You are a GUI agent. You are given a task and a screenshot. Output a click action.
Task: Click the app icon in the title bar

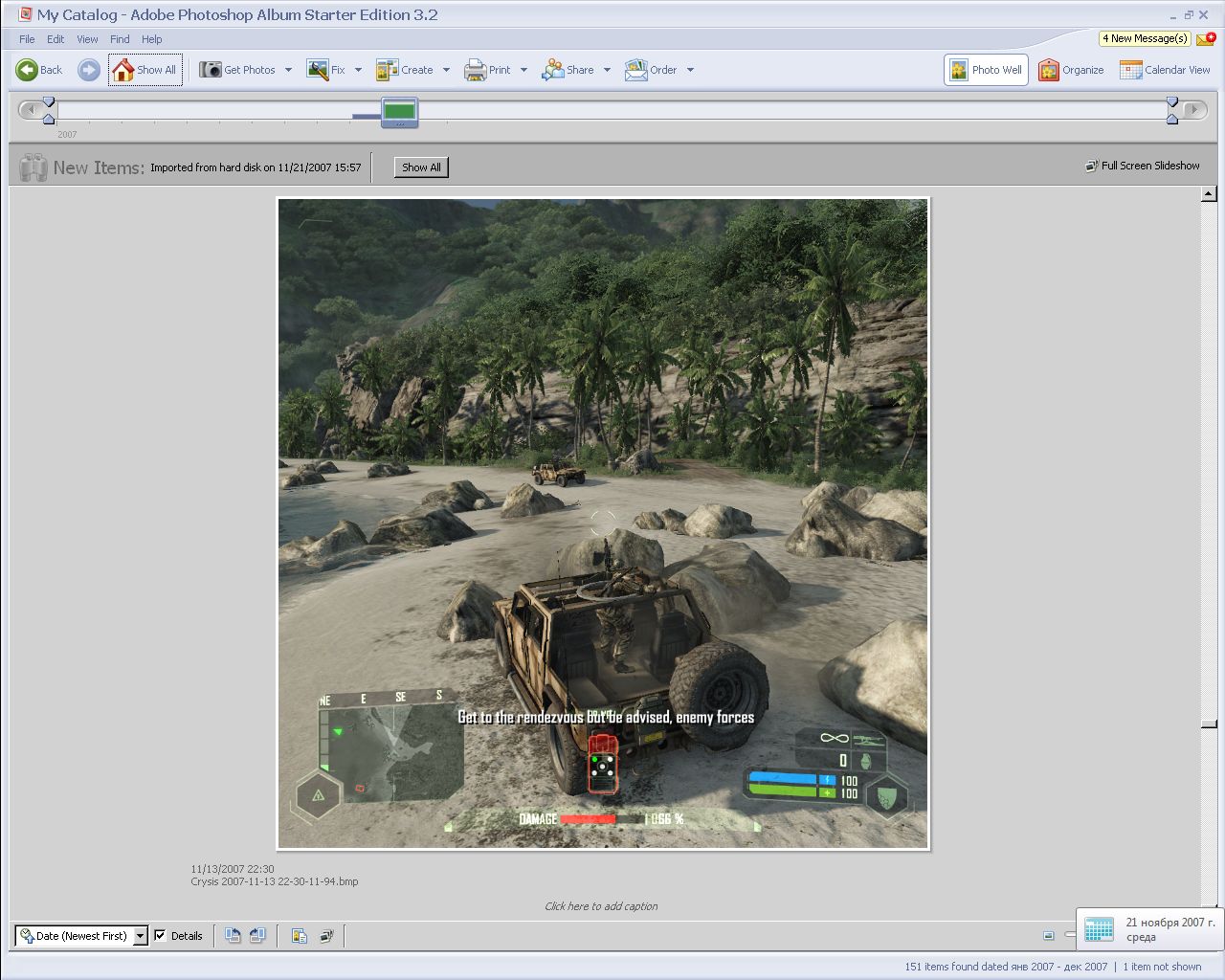(x=26, y=14)
